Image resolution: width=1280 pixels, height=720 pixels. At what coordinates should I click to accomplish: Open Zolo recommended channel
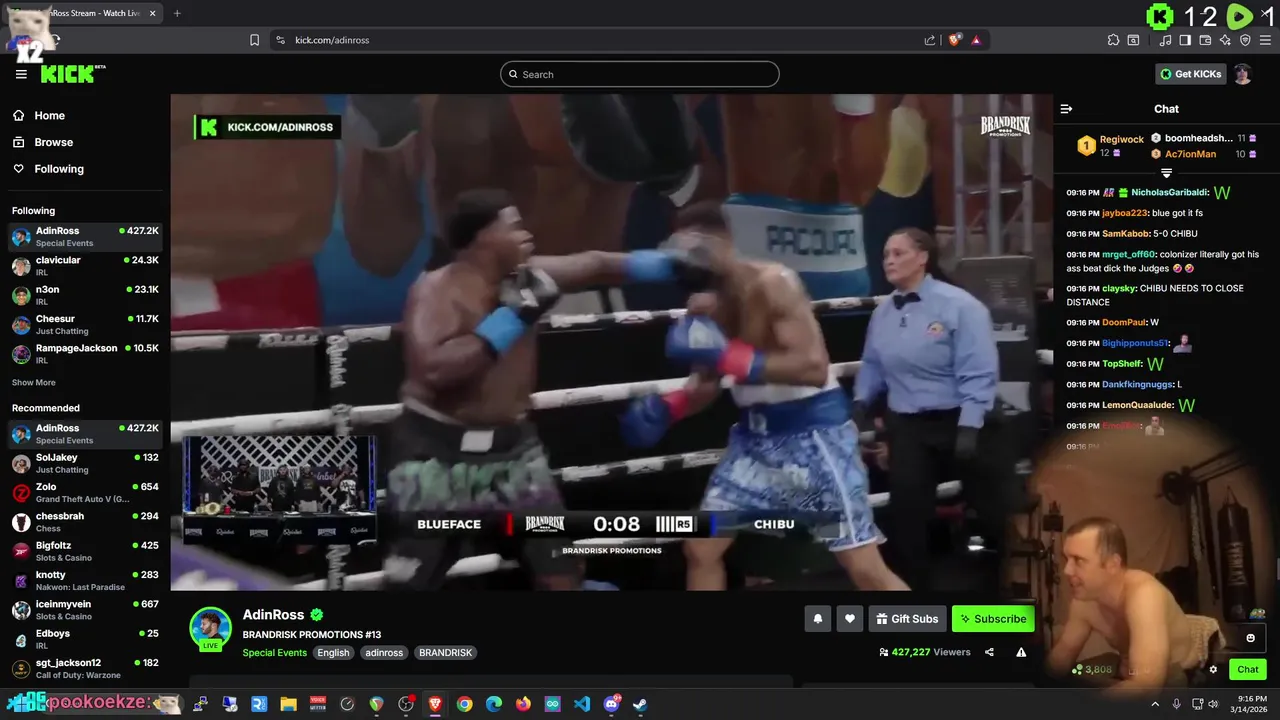85,492
